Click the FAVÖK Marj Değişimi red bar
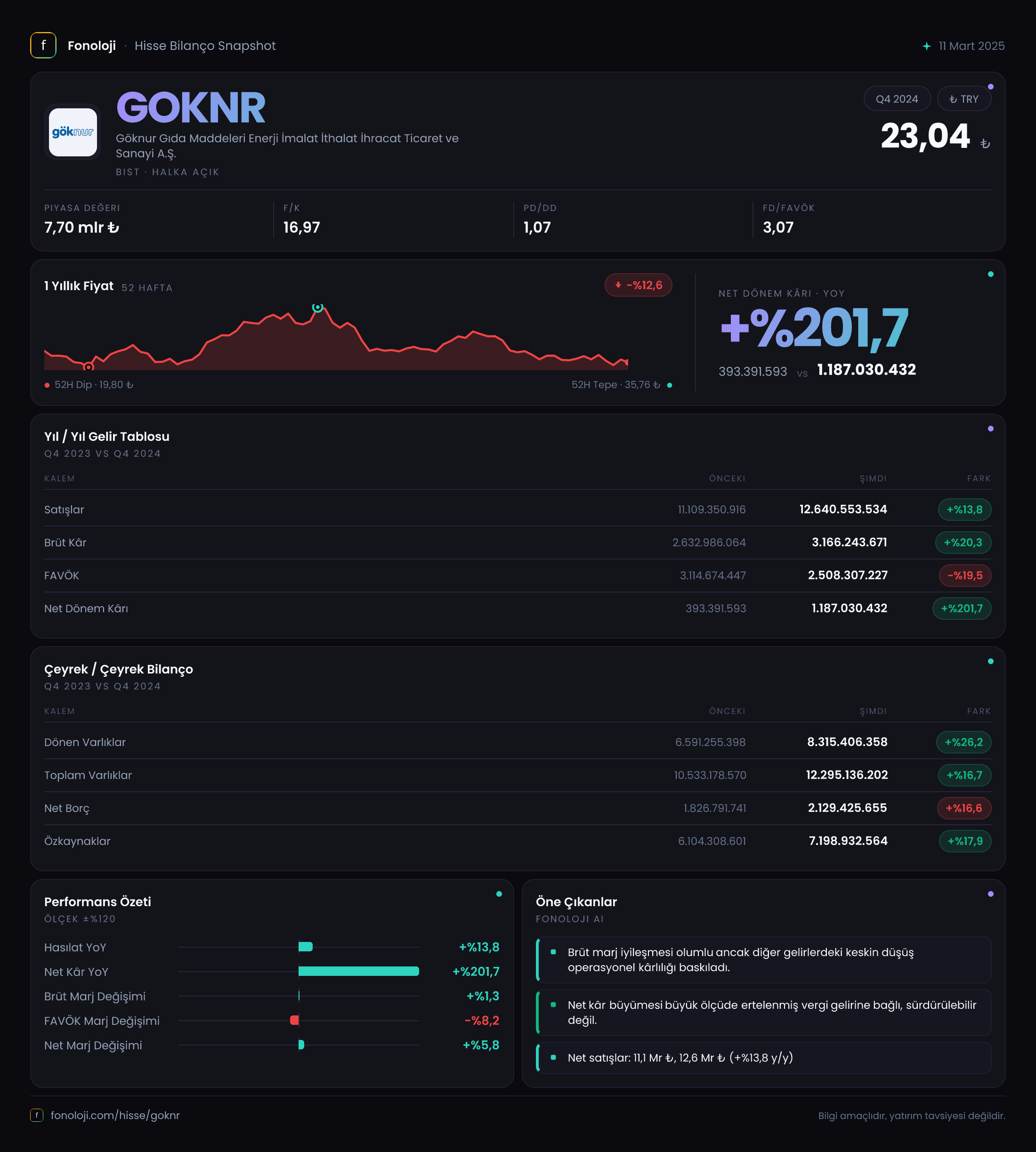Viewport: 1036px width, 1152px height. point(294,1020)
